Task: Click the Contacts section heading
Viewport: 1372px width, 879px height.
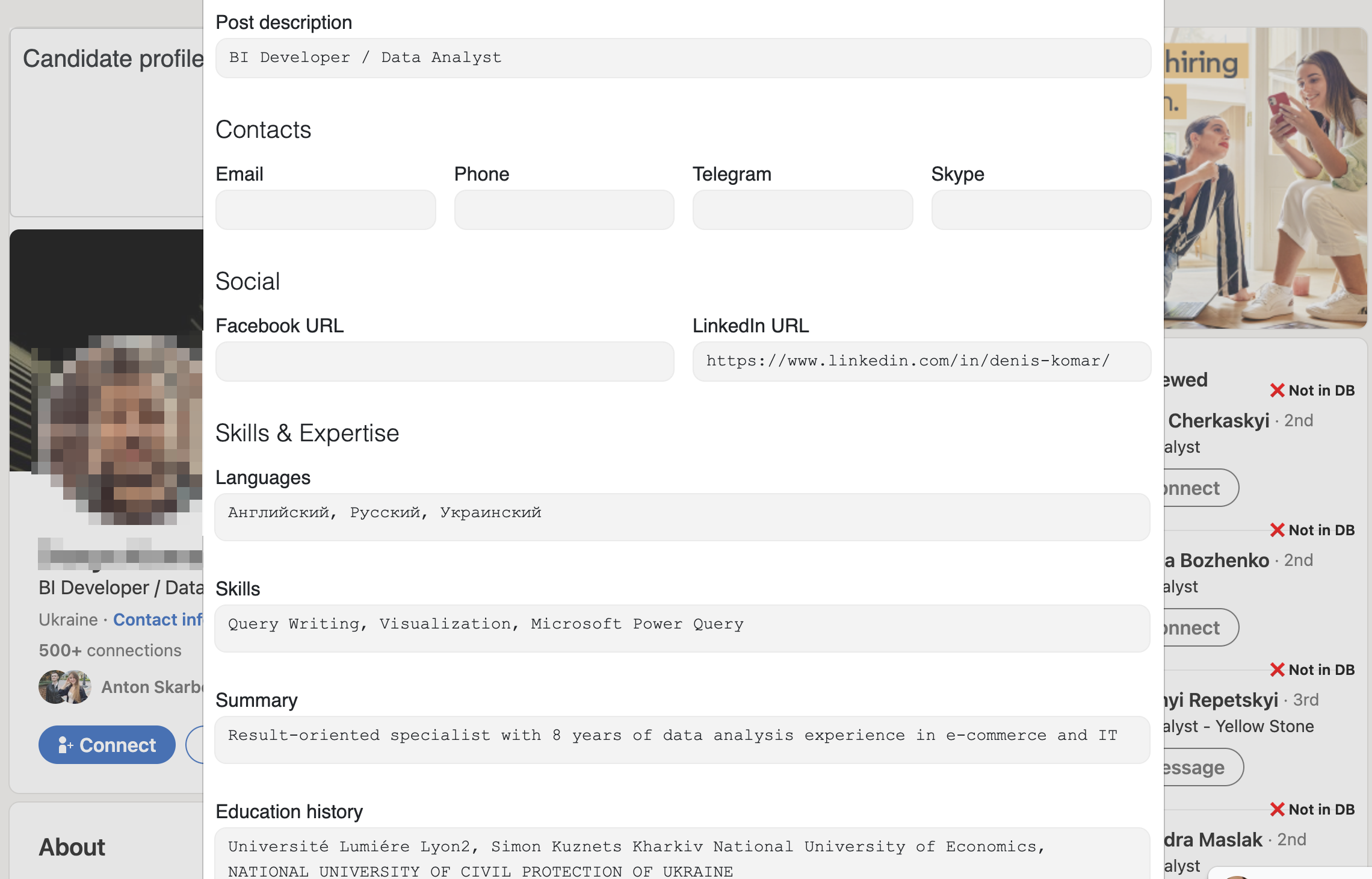Action: click(x=263, y=129)
